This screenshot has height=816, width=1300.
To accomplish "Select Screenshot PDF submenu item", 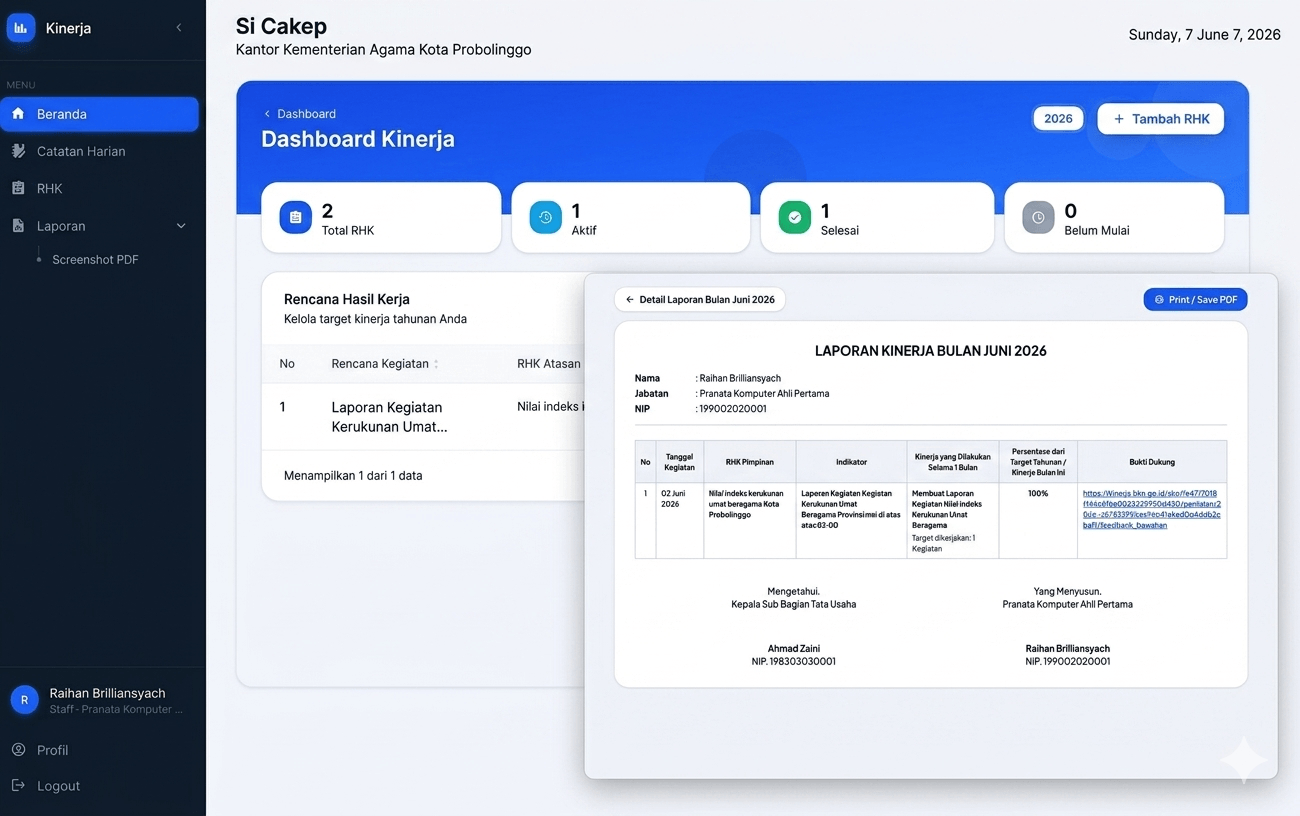I will pos(95,259).
